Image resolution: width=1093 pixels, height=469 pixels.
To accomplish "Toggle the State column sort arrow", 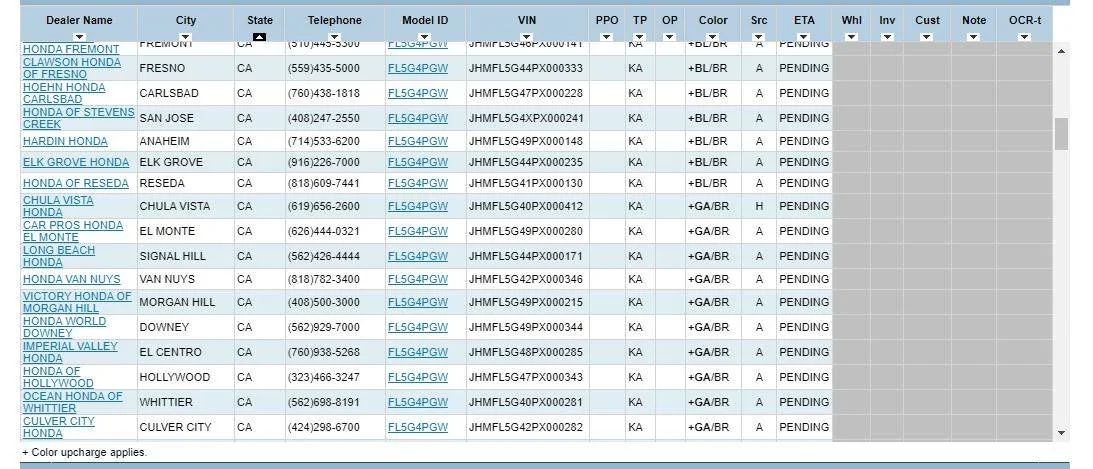I will [259, 37].
